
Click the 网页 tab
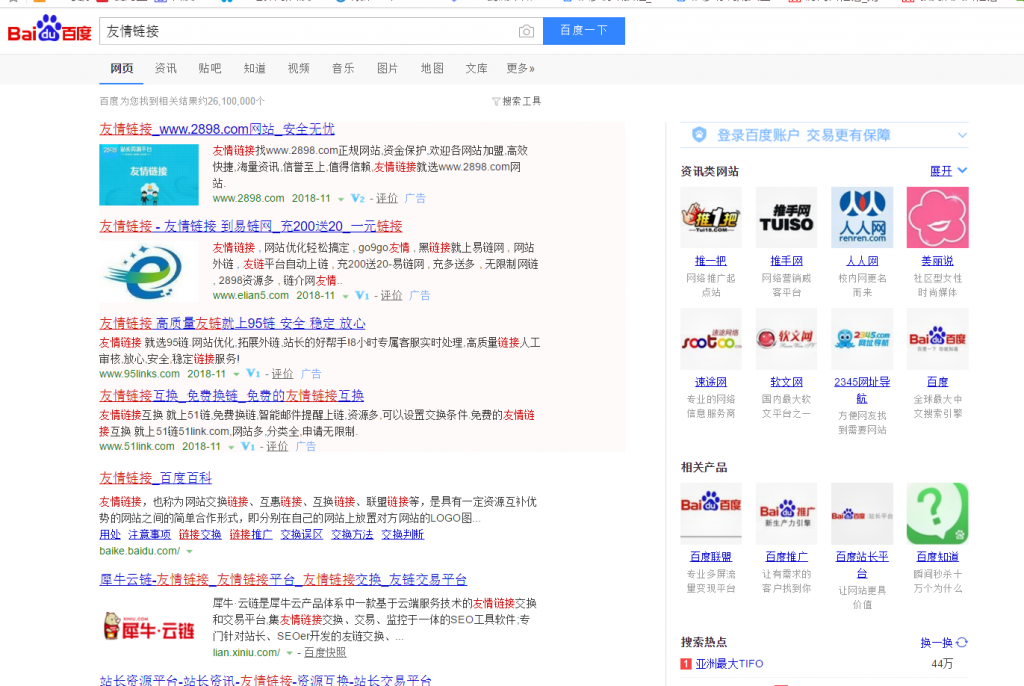(x=121, y=68)
